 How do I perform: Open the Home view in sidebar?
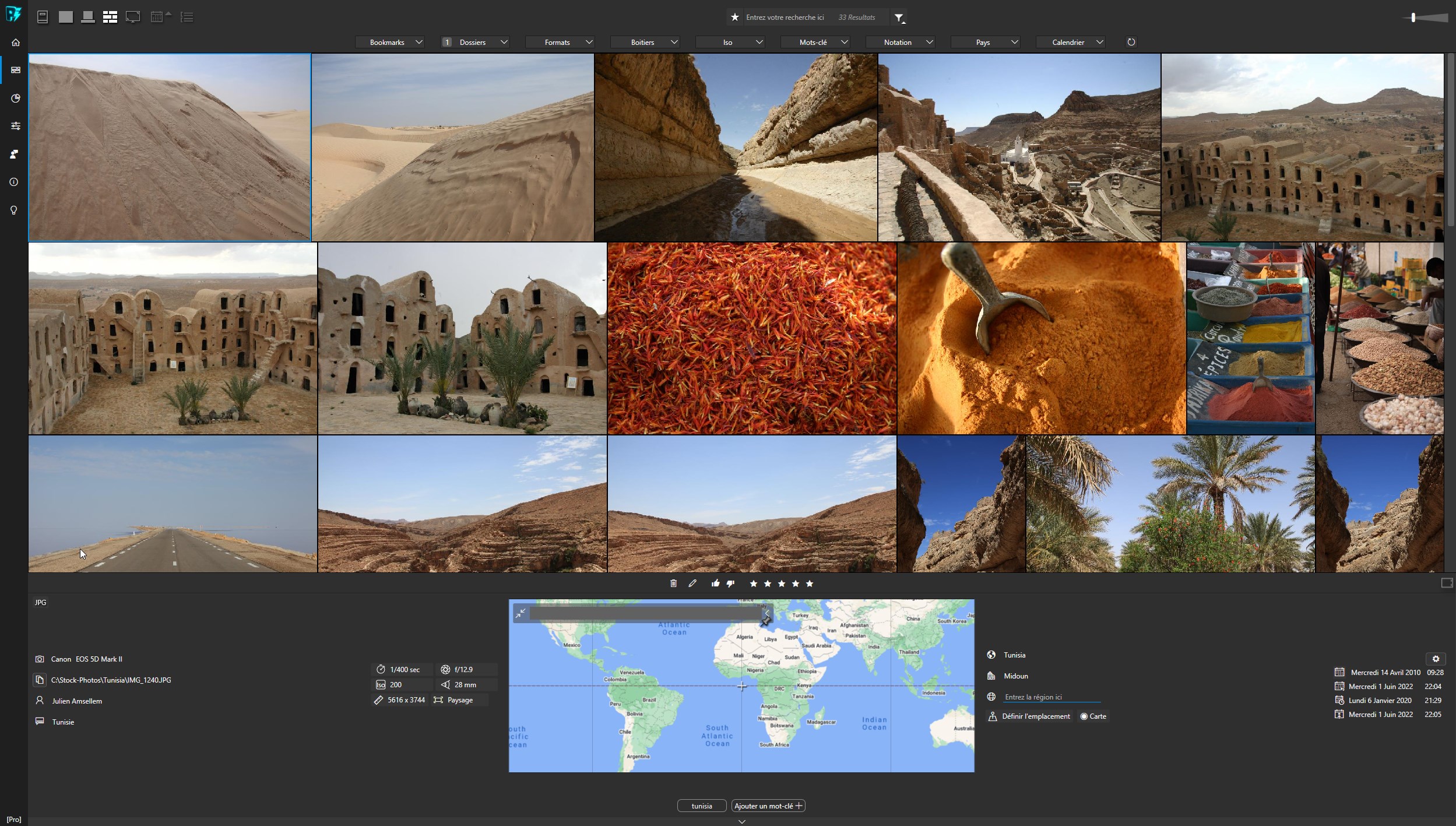coord(15,42)
